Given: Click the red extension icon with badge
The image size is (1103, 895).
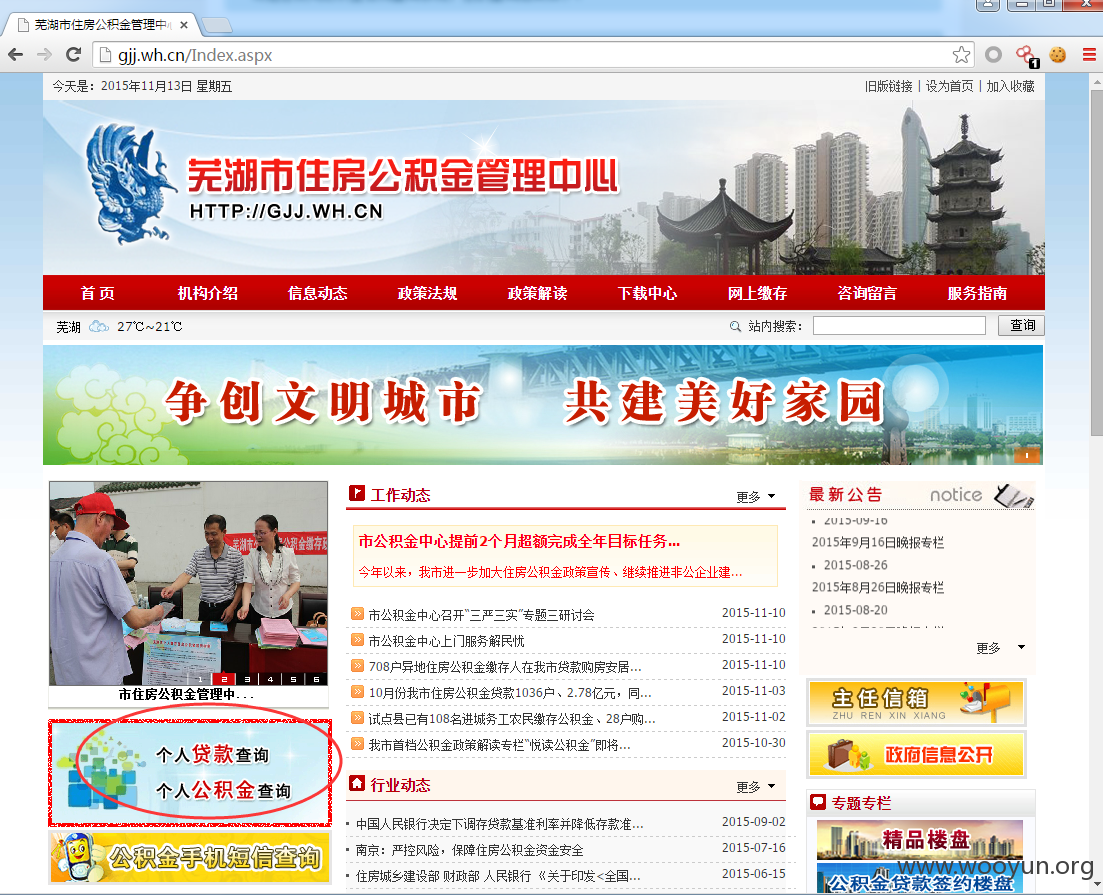Looking at the screenshot, I should pos(1026,56).
